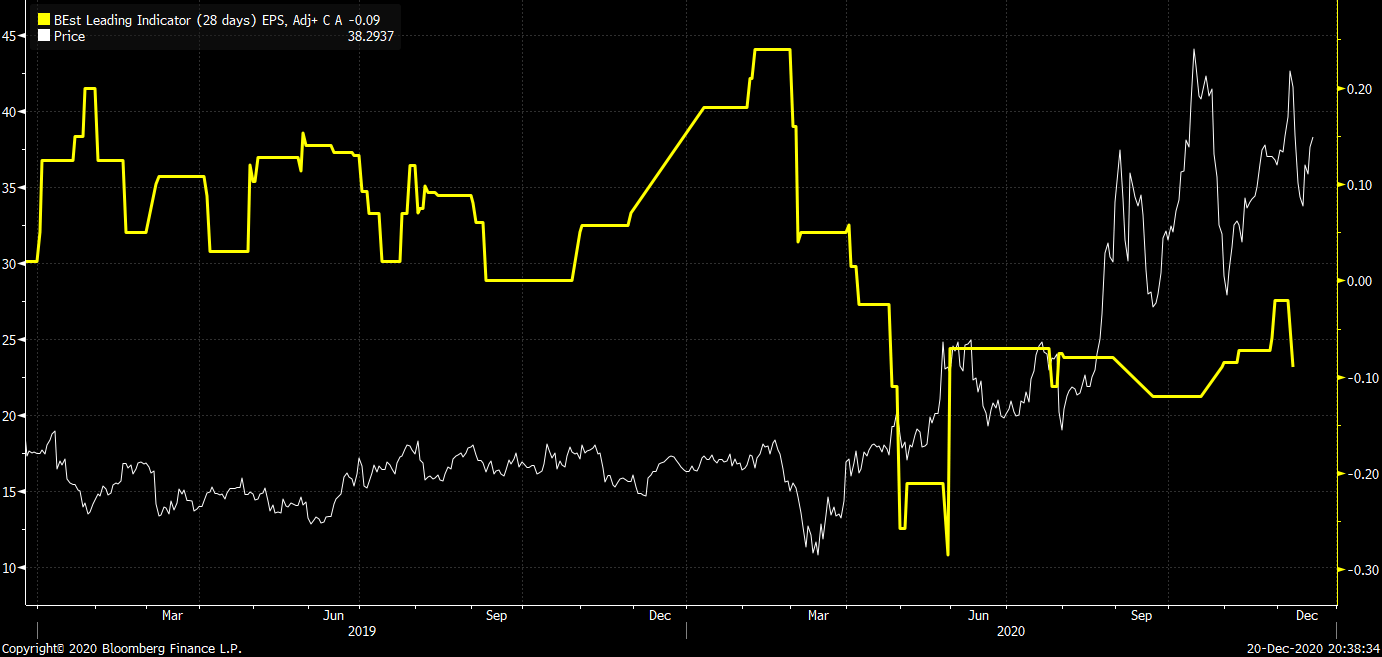Click the final Dec label at axis end

1307,615
